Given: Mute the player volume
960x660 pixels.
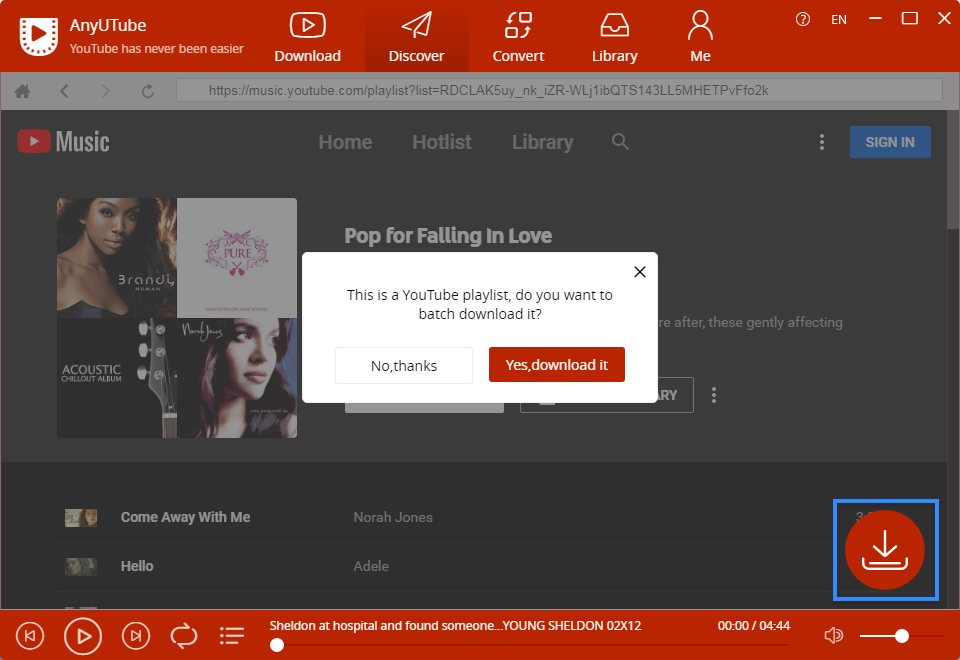Looking at the screenshot, I should [x=833, y=636].
